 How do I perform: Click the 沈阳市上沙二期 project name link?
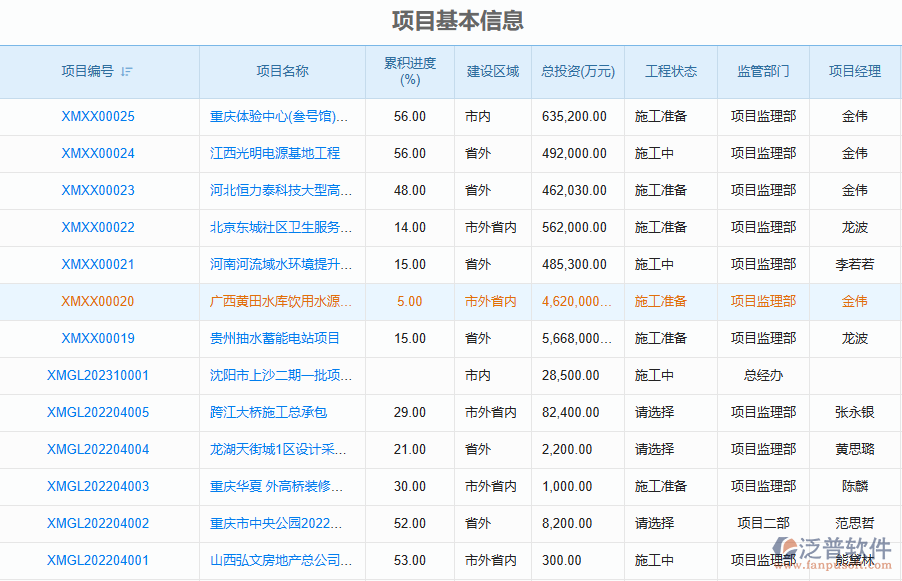(x=281, y=375)
